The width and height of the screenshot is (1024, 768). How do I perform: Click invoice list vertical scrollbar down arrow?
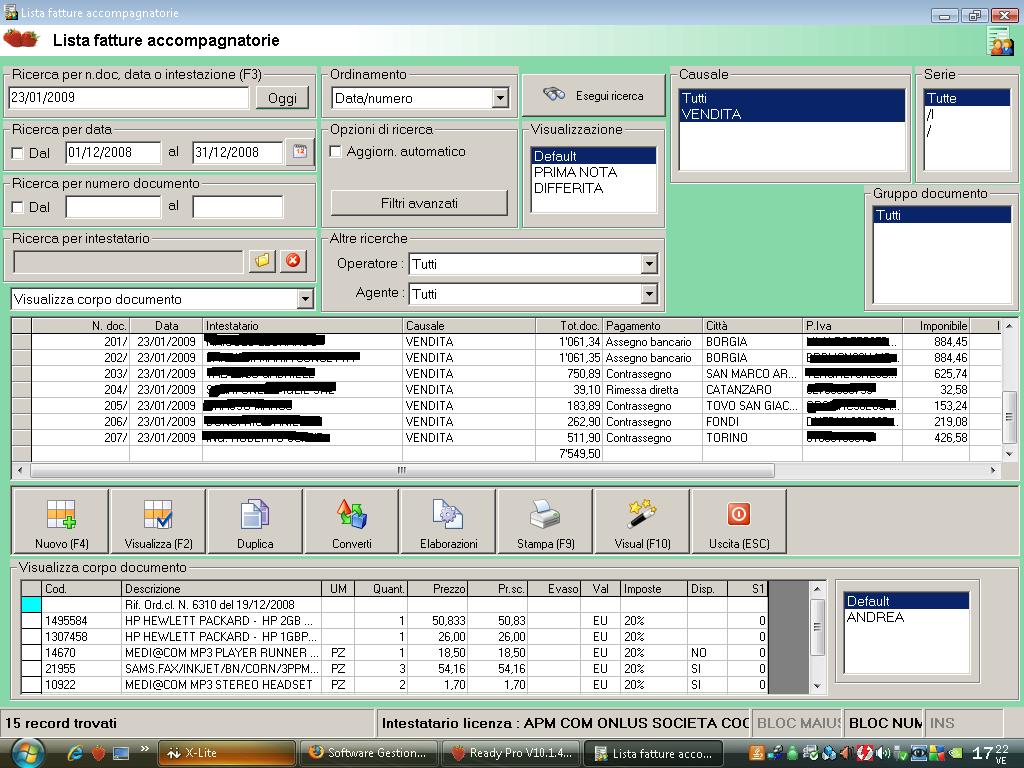tap(1009, 454)
